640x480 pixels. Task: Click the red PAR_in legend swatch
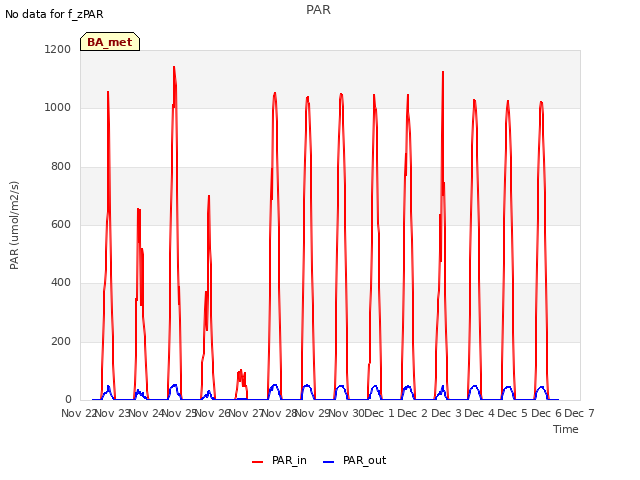(258, 462)
